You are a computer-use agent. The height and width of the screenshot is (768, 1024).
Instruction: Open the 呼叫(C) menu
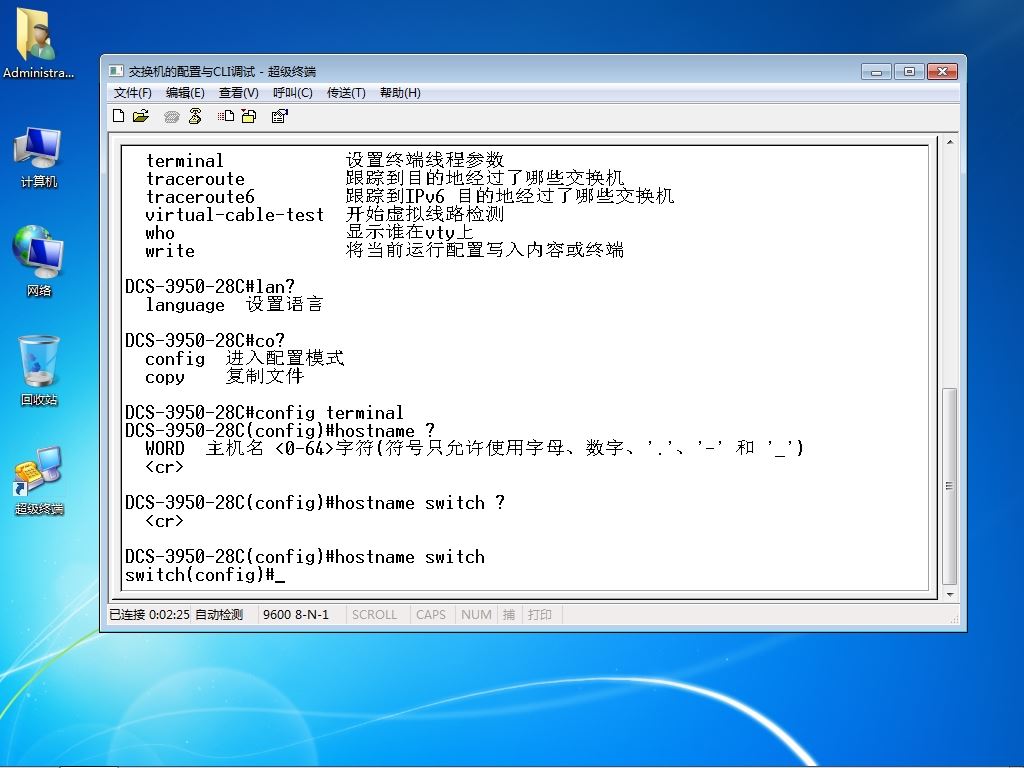pyautogui.click(x=293, y=93)
